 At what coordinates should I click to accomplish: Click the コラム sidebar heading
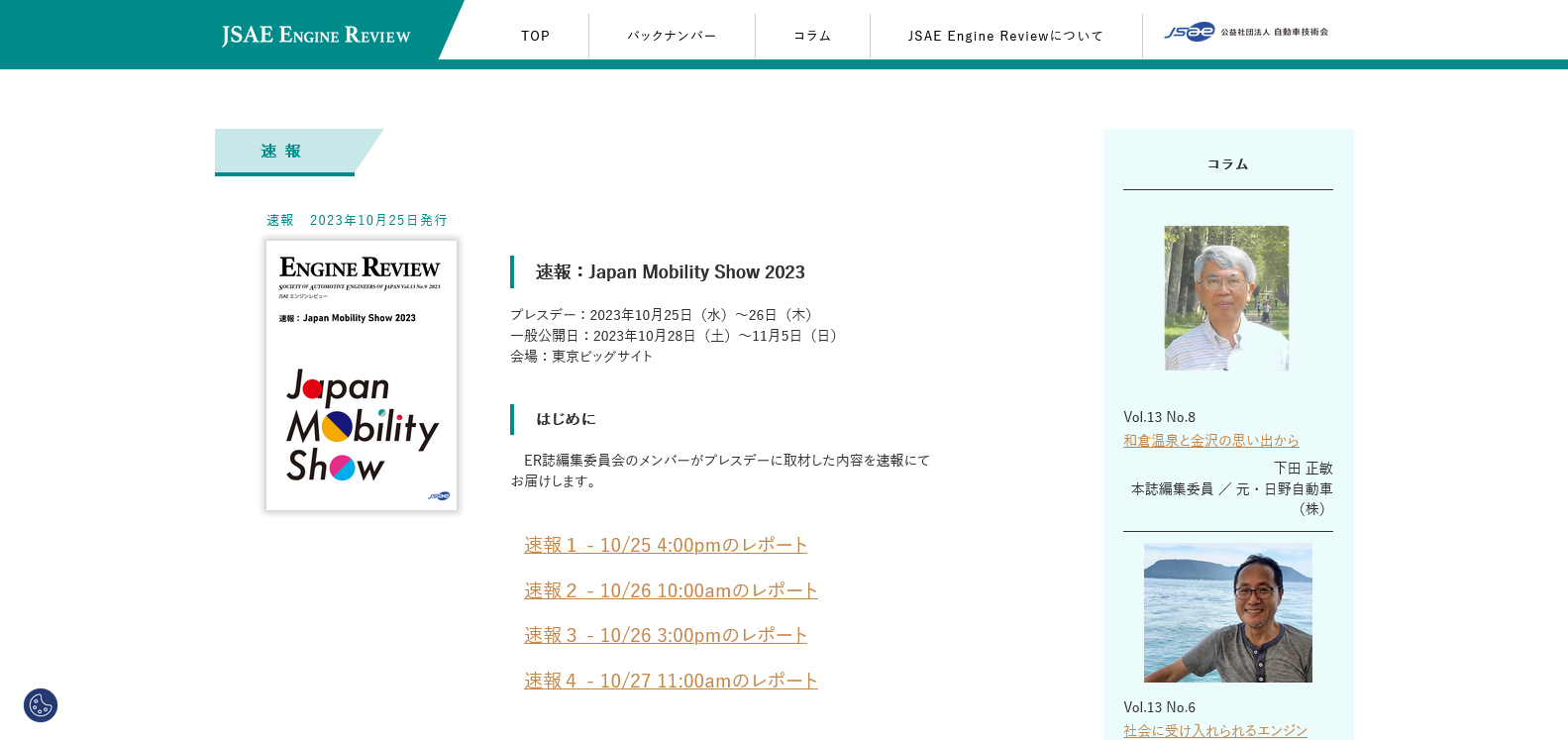point(1227,164)
